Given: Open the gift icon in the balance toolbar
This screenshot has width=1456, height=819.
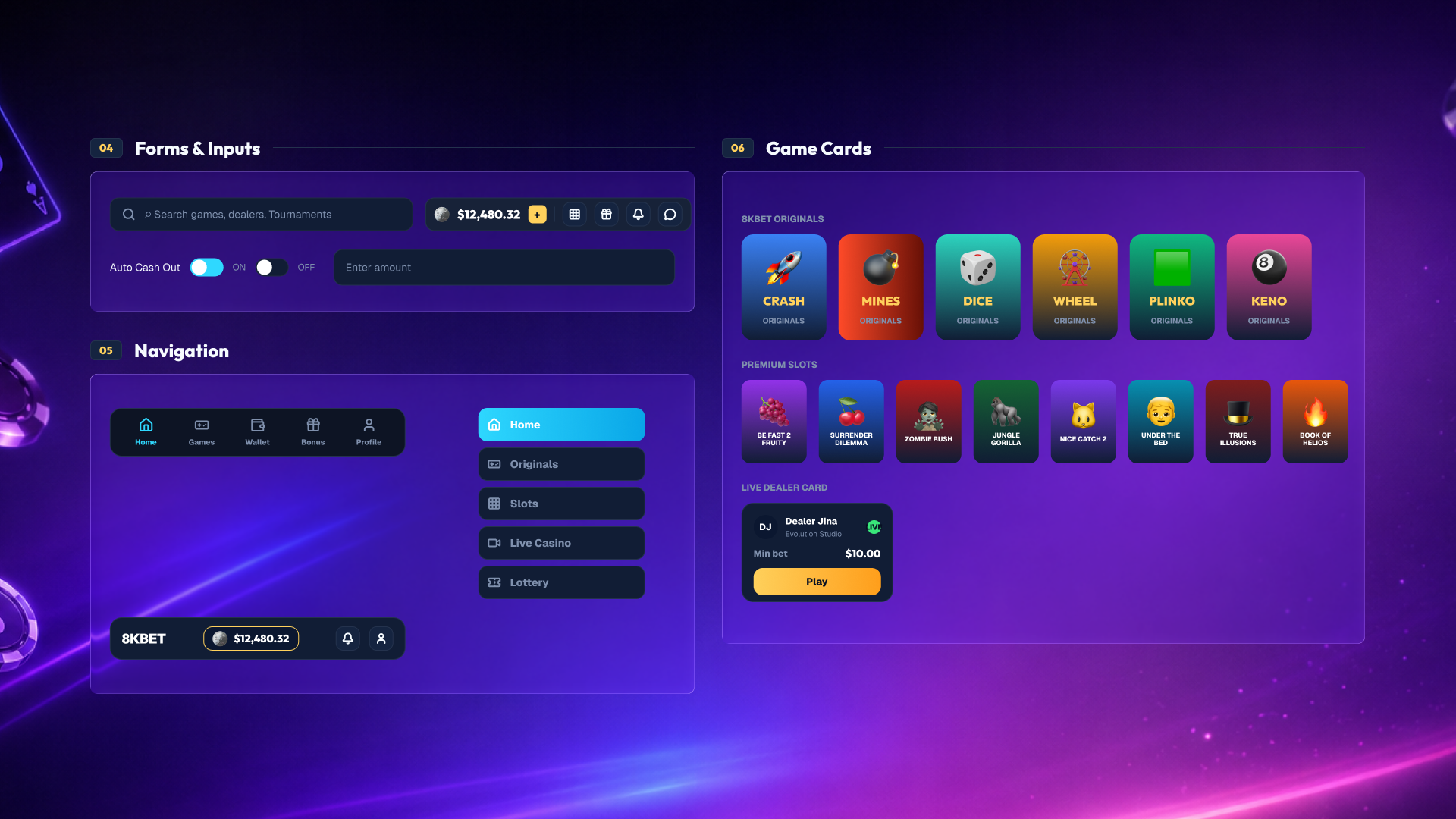Looking at the screenshot, I should click(x=607, y=215).
